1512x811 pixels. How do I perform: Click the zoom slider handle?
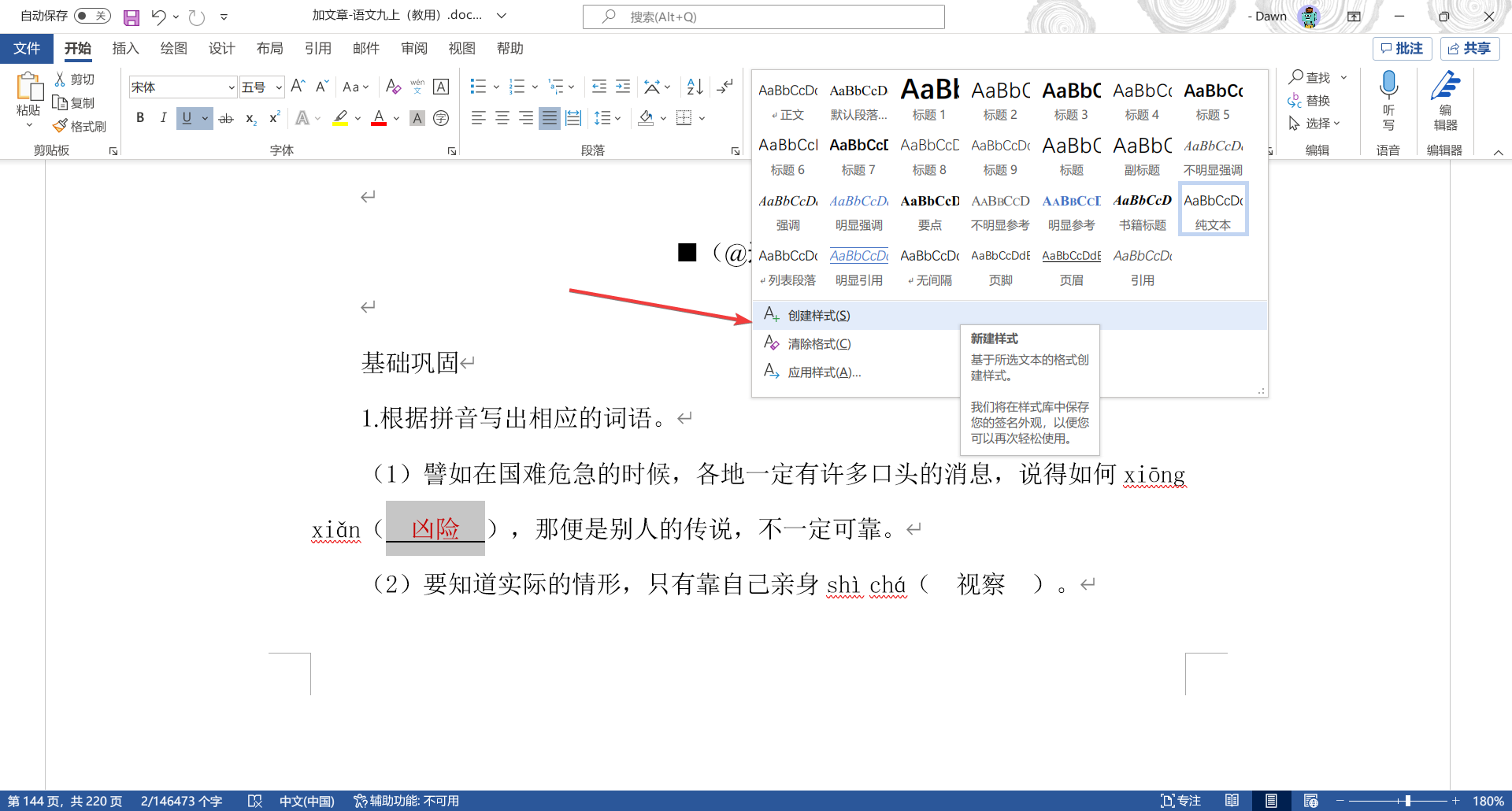pos(1407,801)
